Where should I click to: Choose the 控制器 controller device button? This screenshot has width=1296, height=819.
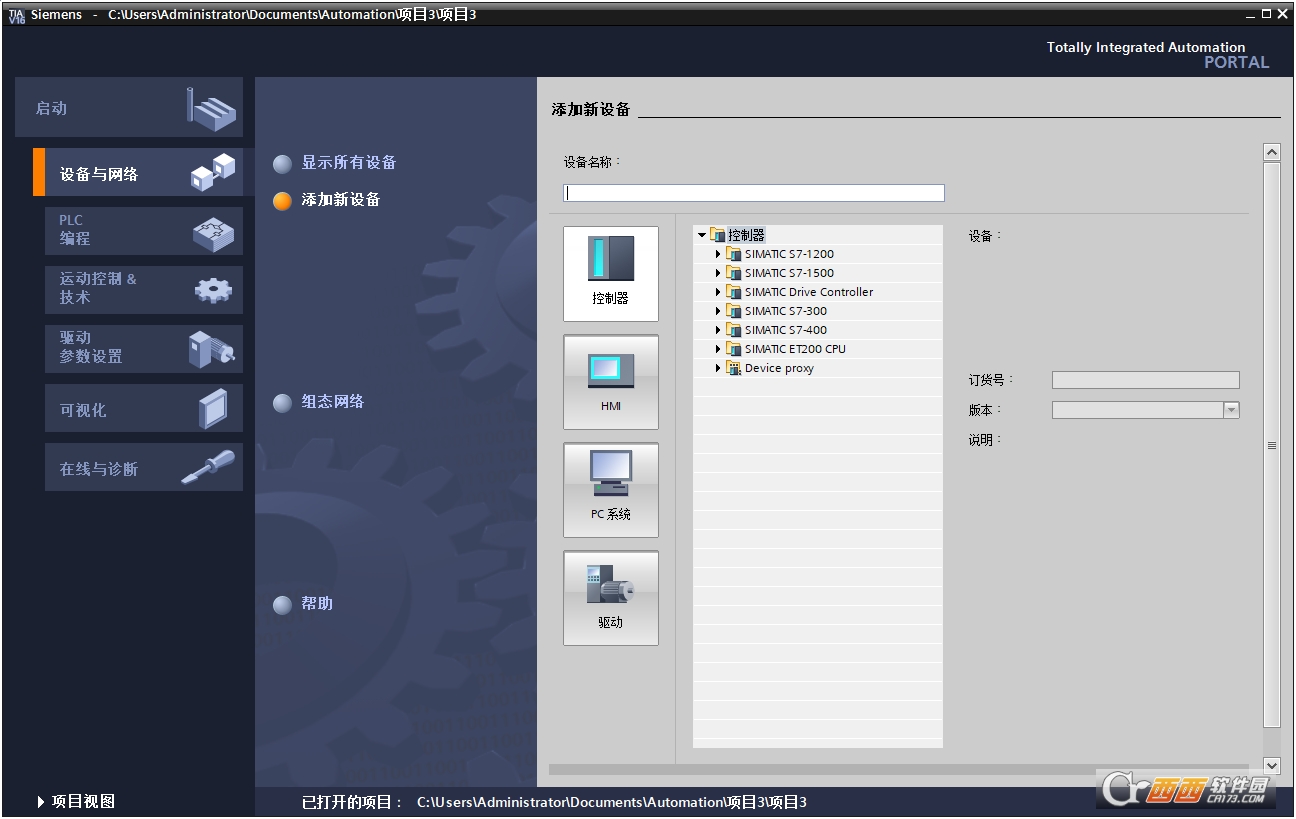click(x=611, y=274)
